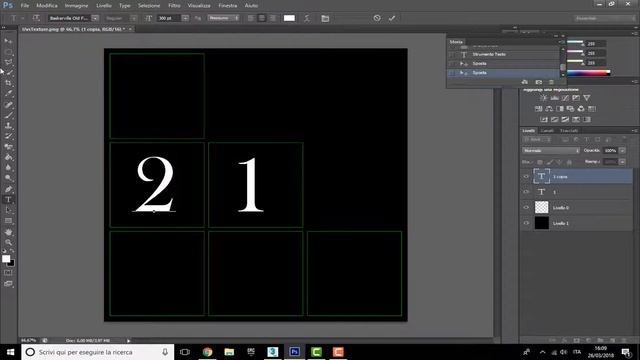Open Chrome from the taskbar
The height and width of the screenshot is (360, 640).
207,352
